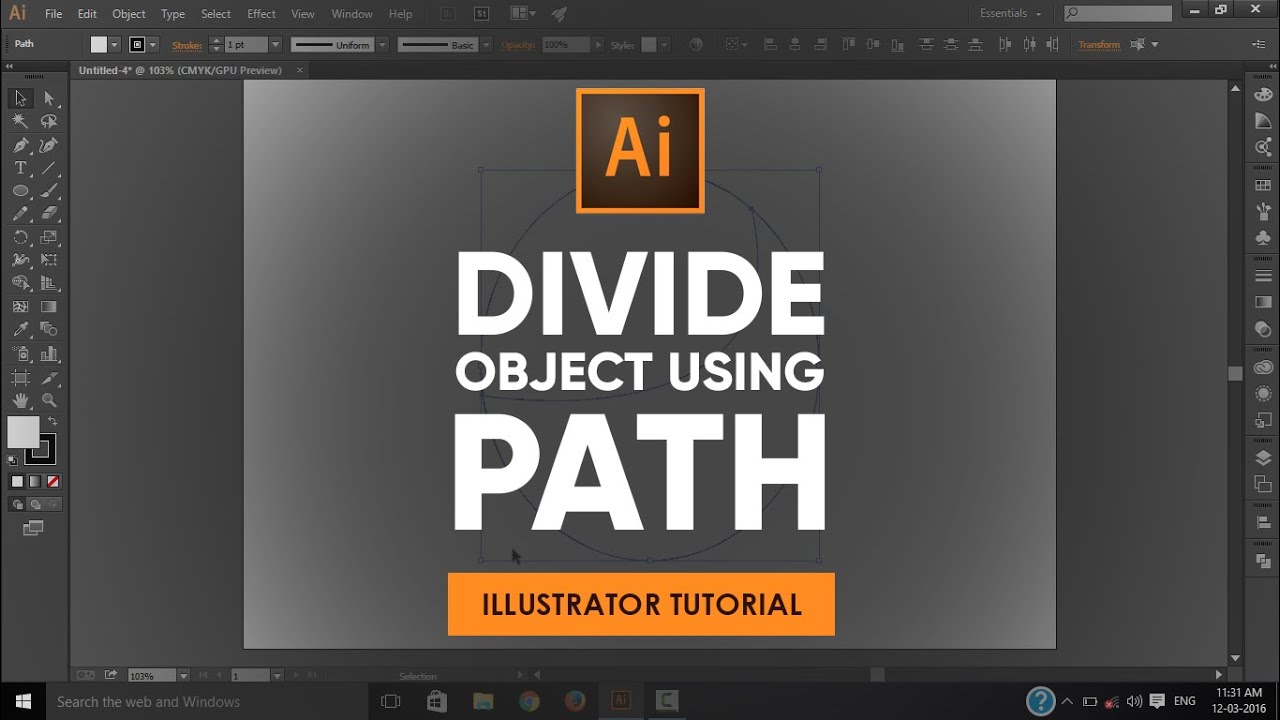The width and height of the screenshot is (1280, 720).
Task: Select the Lasso tool
Action: pyautogui.click(x=49, y=121)
